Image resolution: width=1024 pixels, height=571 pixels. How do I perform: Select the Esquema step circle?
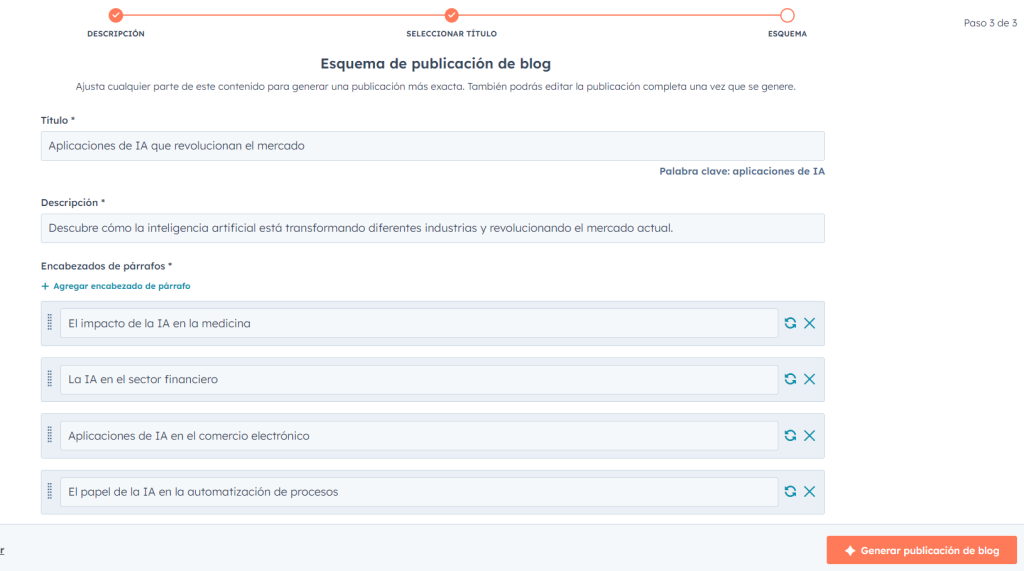point(787,15)
